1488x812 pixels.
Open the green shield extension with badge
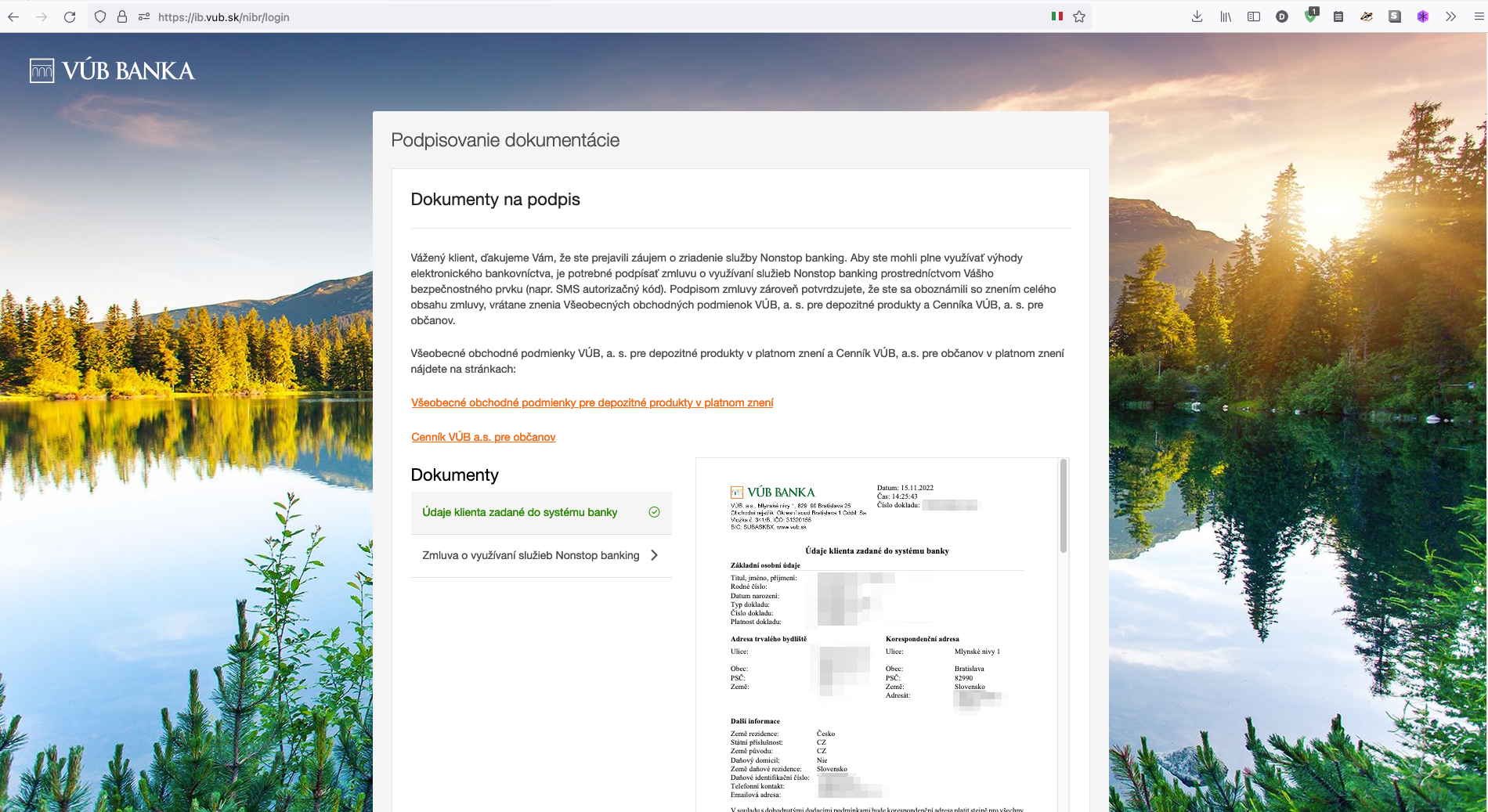(1311, 16)
